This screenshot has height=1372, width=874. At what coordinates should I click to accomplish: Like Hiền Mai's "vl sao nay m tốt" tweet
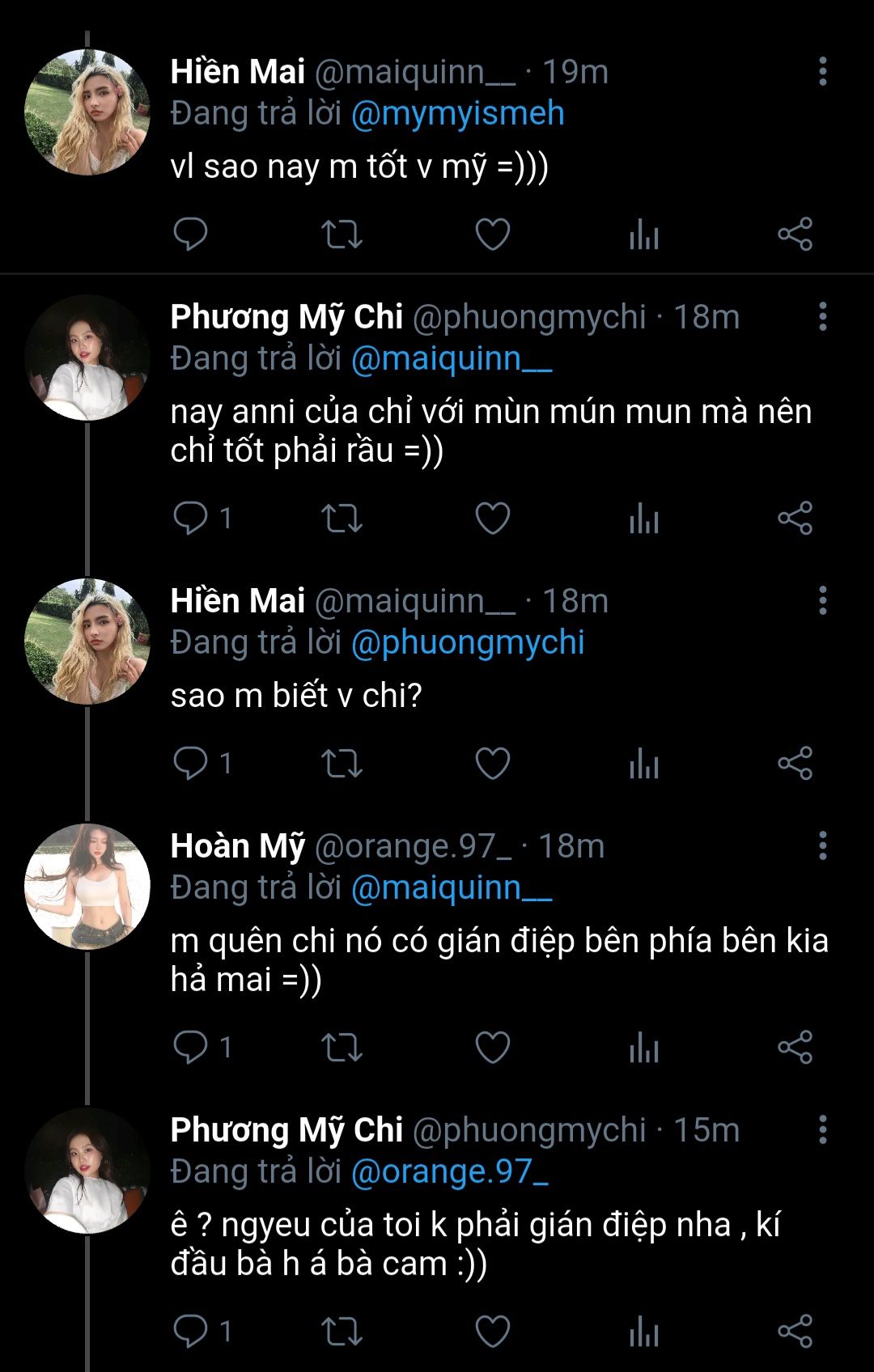click(492, 235)
